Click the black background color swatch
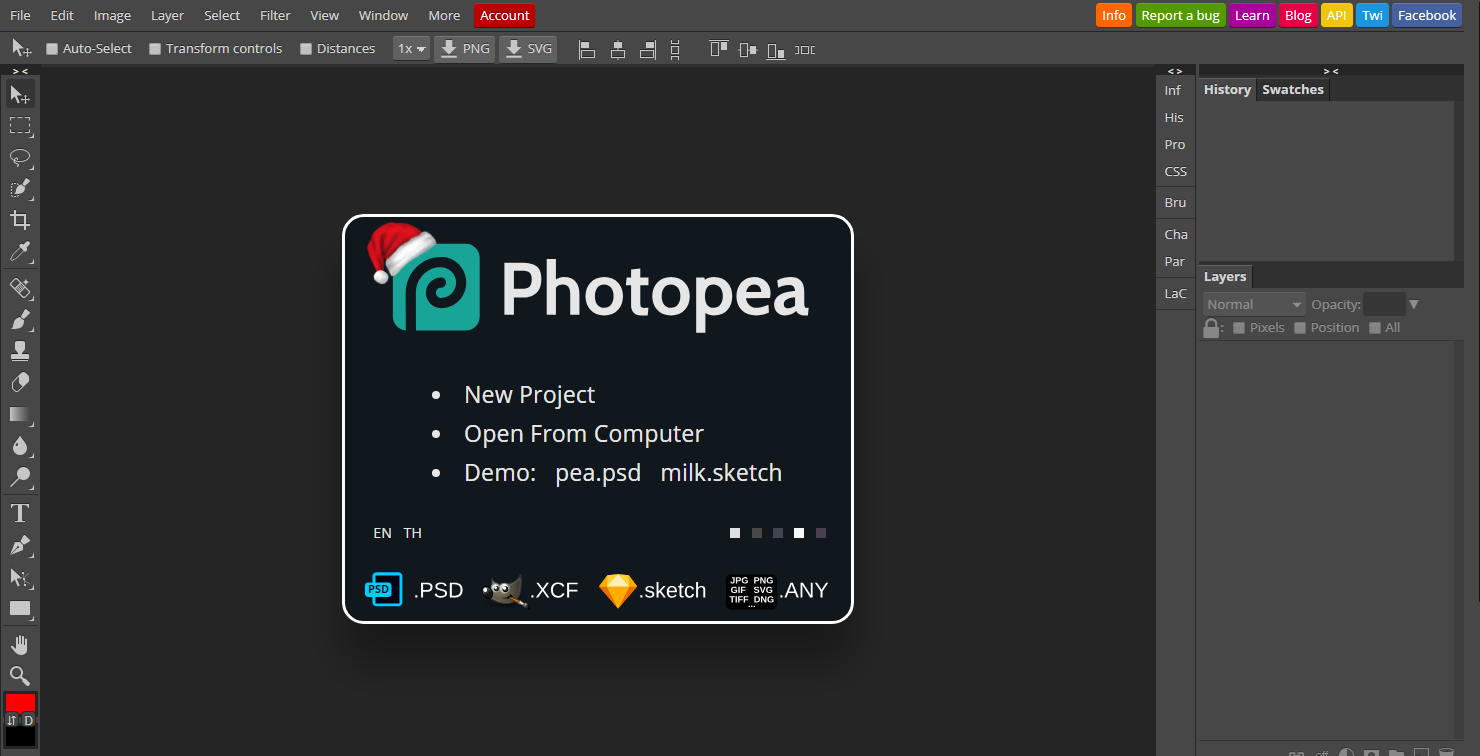 tap(20, 736)
